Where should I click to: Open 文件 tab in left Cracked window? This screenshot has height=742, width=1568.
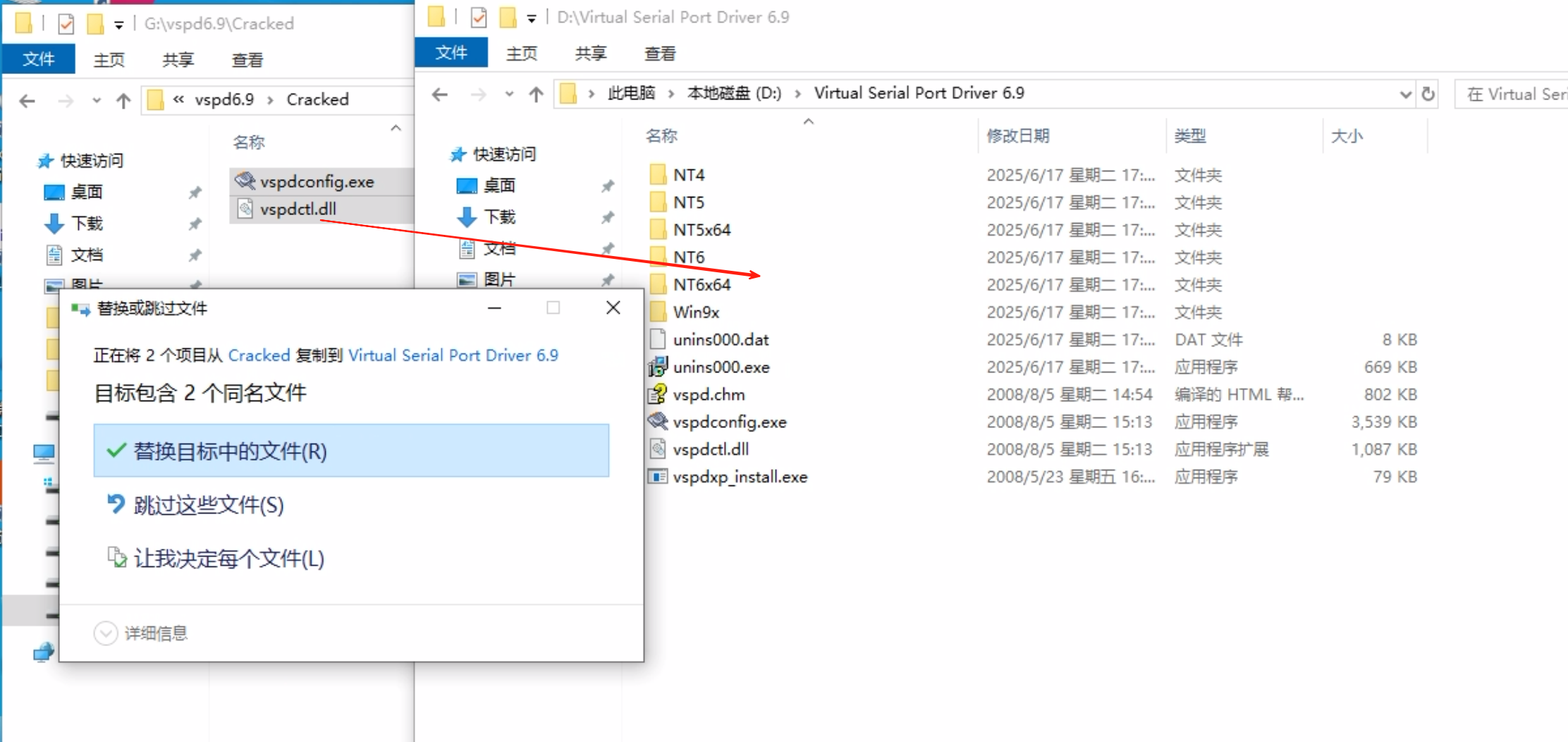pyautogui.click(x=38, y=59)
